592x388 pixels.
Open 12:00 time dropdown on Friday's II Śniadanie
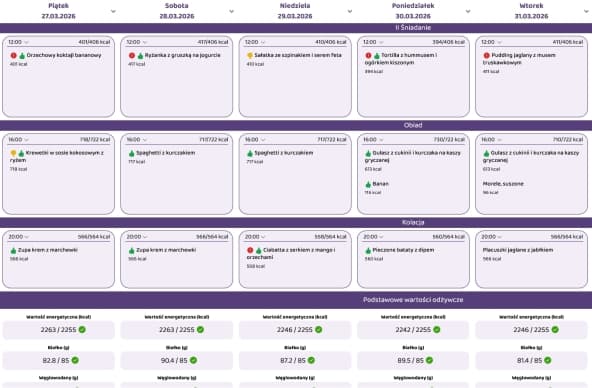coord(18,42)
